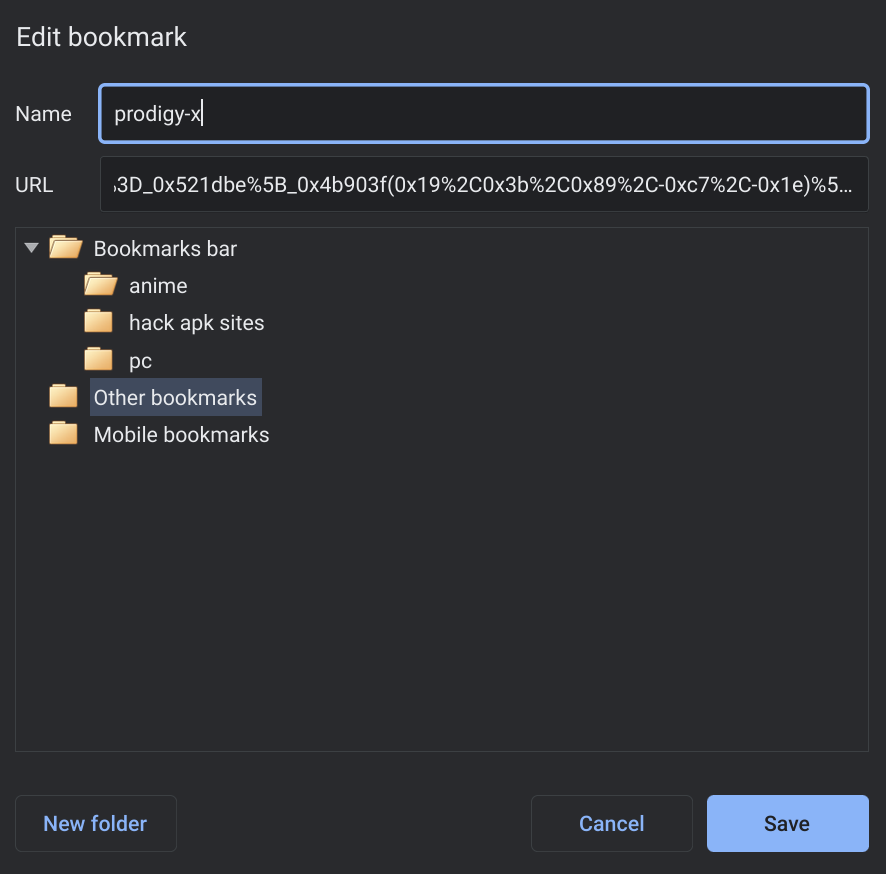Create a New folder
Screen dimensions: 886x874
[x=95, y=823]
